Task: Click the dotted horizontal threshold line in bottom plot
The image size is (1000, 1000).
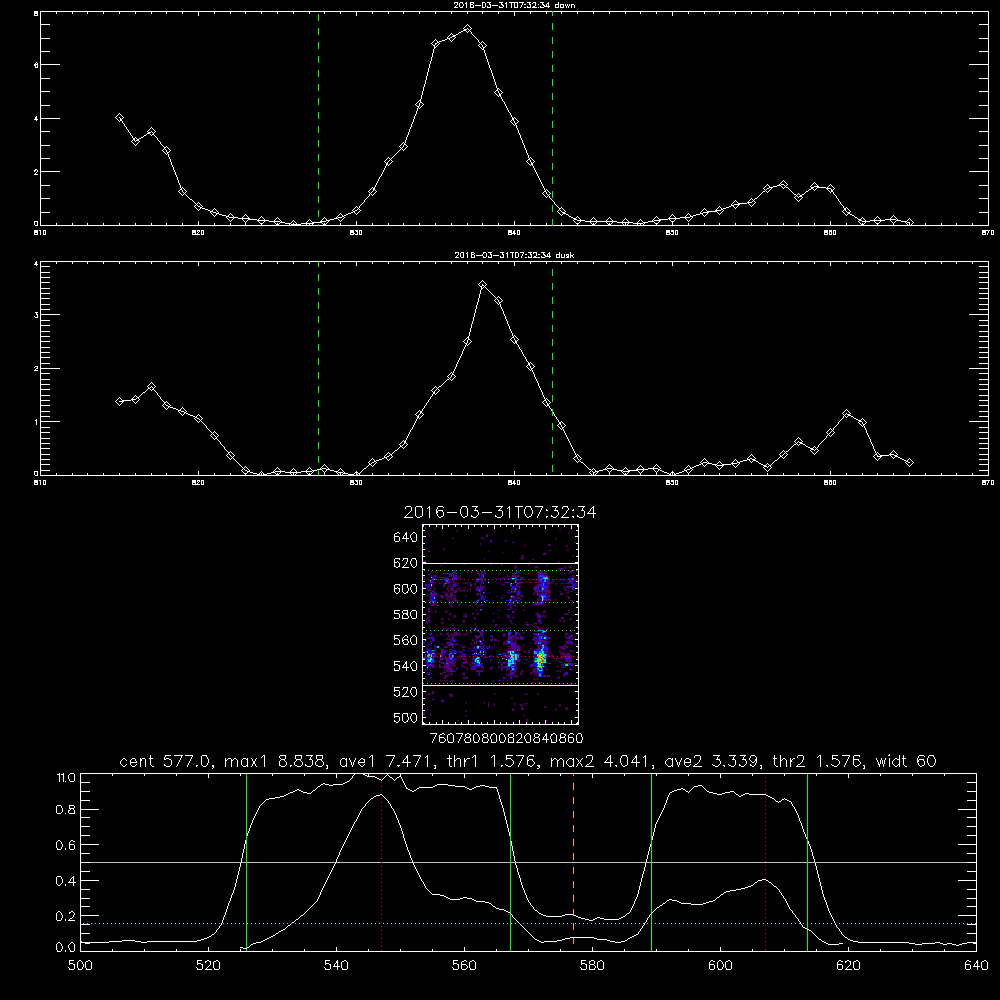Action: (528, 923)
